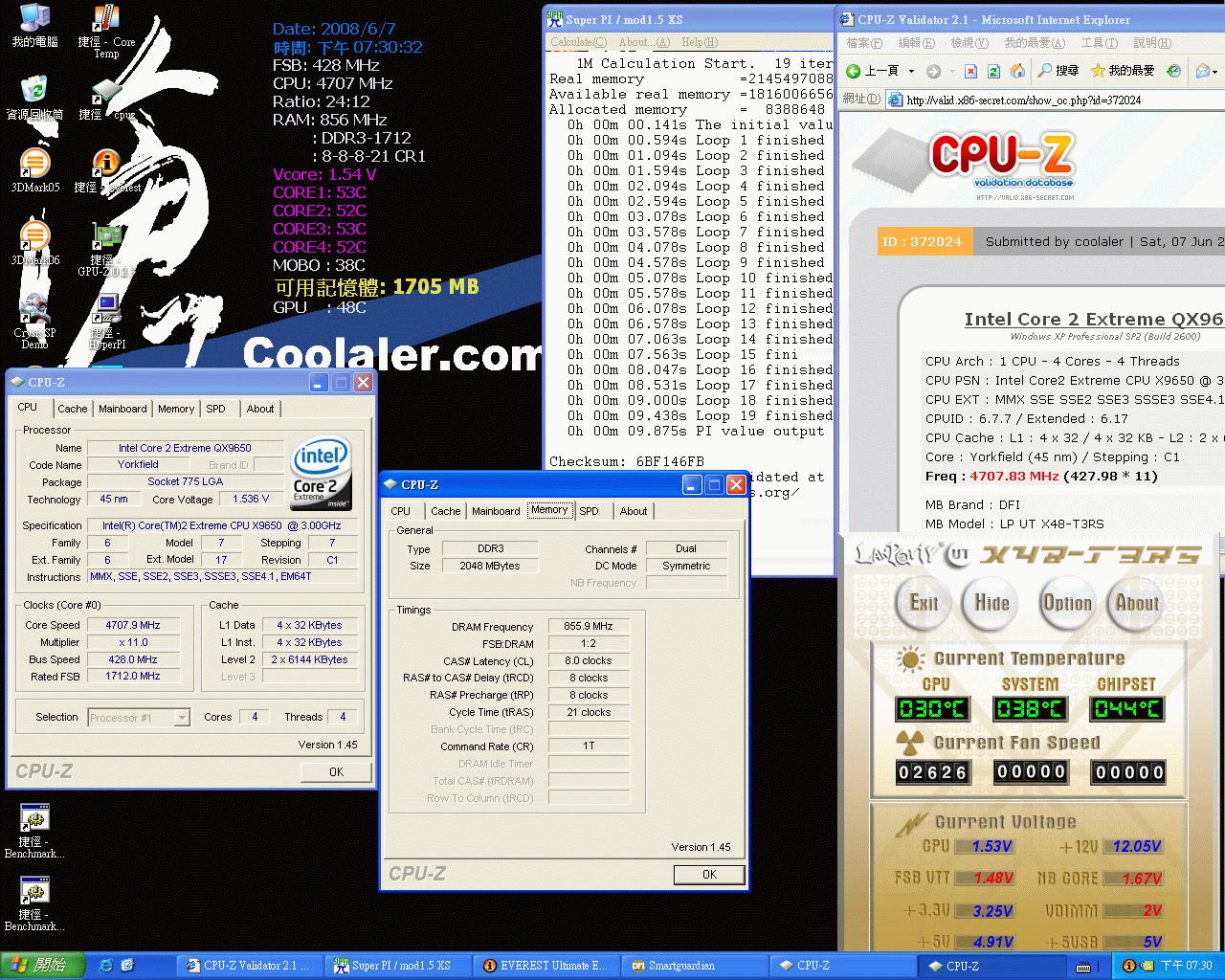Click the CPU-Z Validator taskbar button
Screen dimensions: 1225x980
pos(251,966)
